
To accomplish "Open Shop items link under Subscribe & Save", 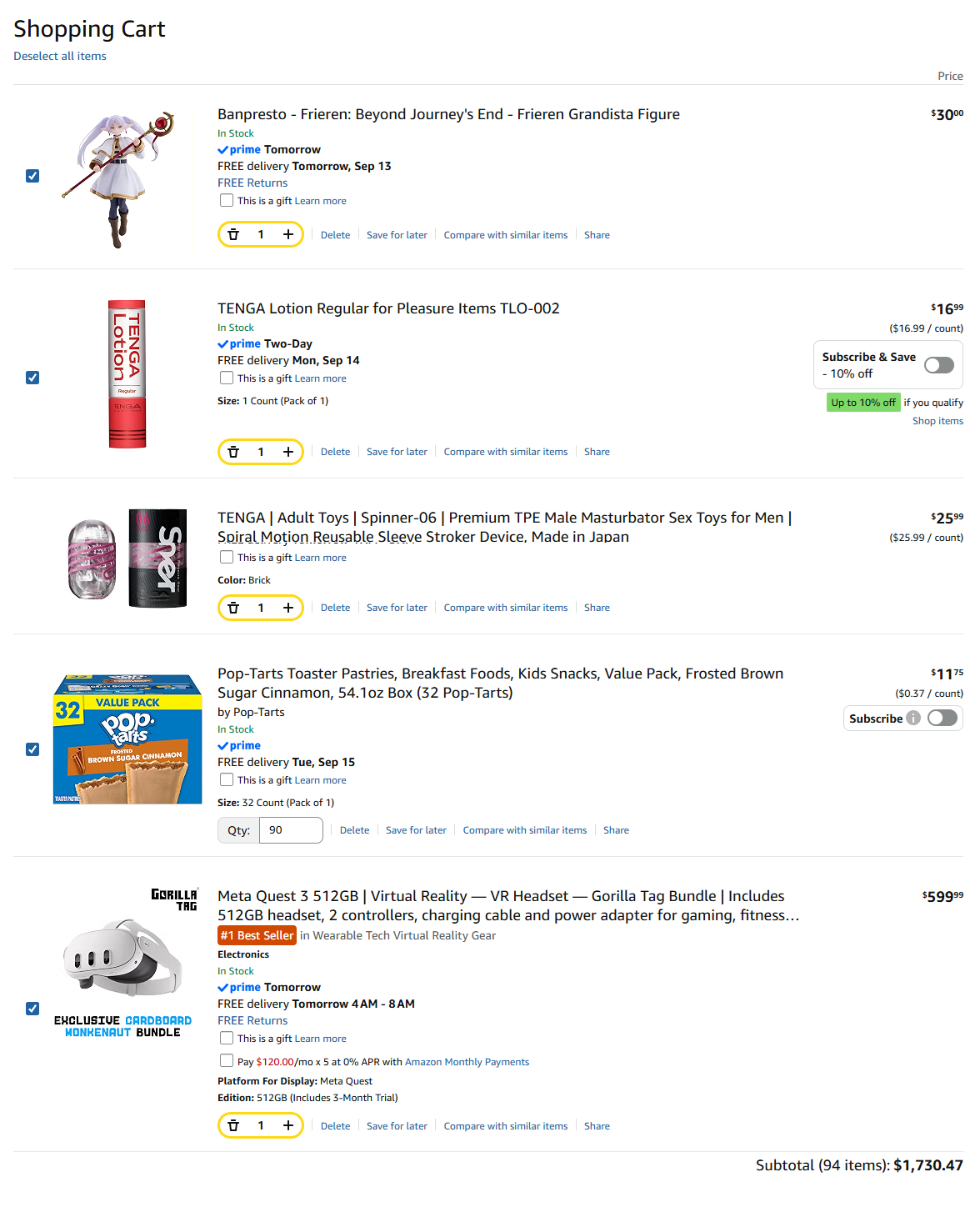I will point(937,421).
